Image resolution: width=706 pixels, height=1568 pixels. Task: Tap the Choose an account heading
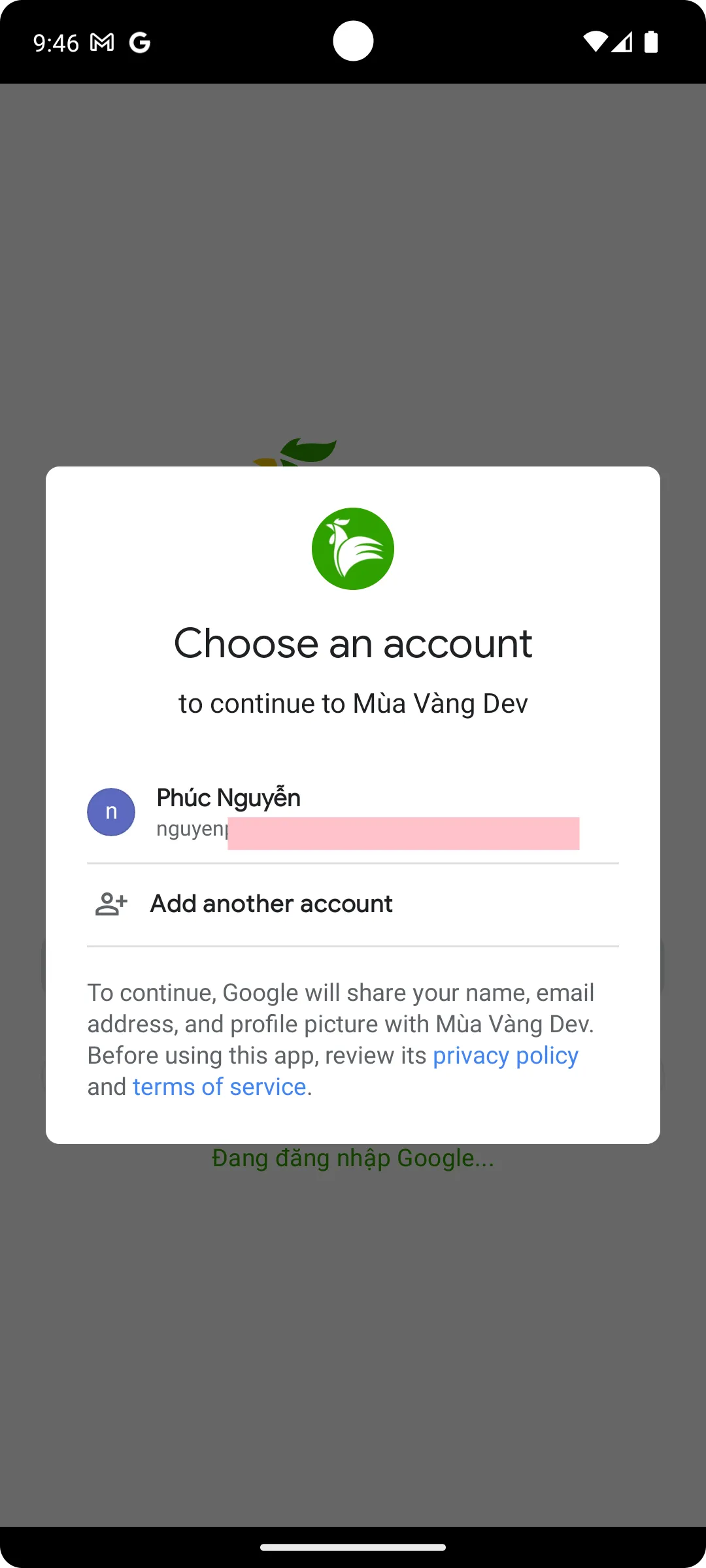click(x=353, y=642)
